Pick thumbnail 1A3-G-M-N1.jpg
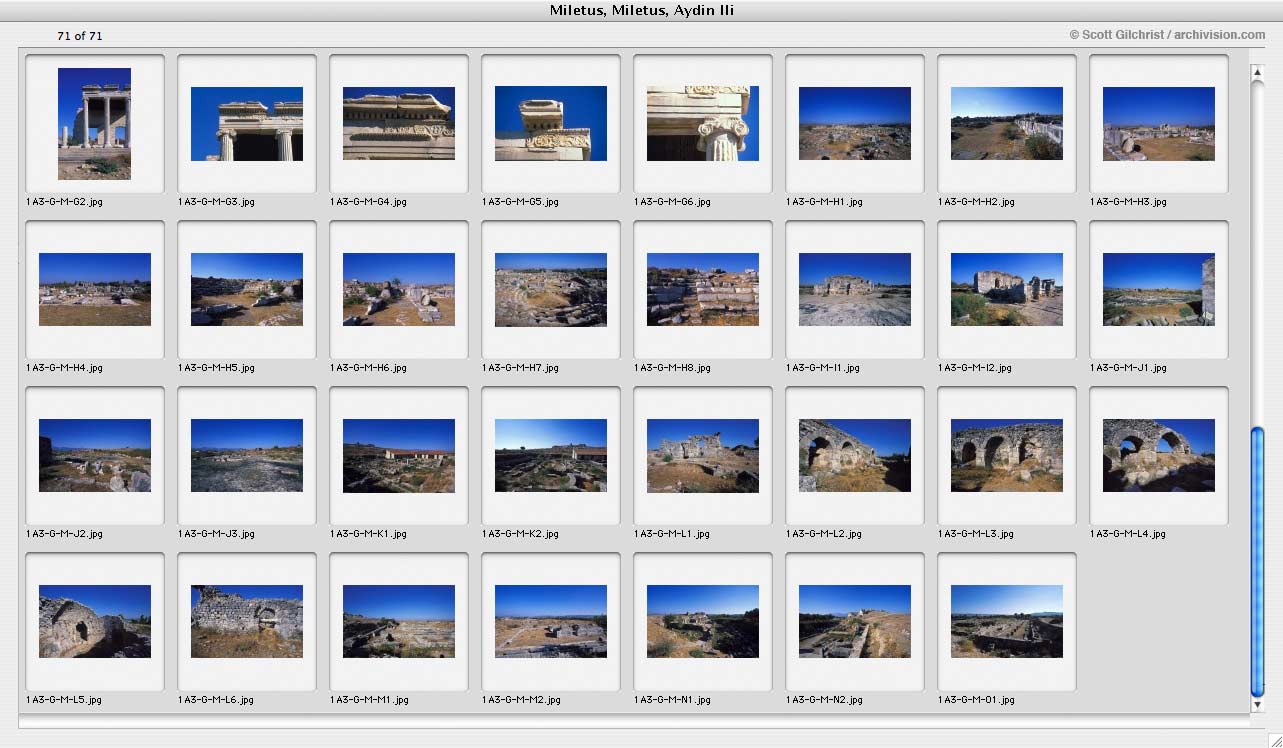 coord(703,622)
